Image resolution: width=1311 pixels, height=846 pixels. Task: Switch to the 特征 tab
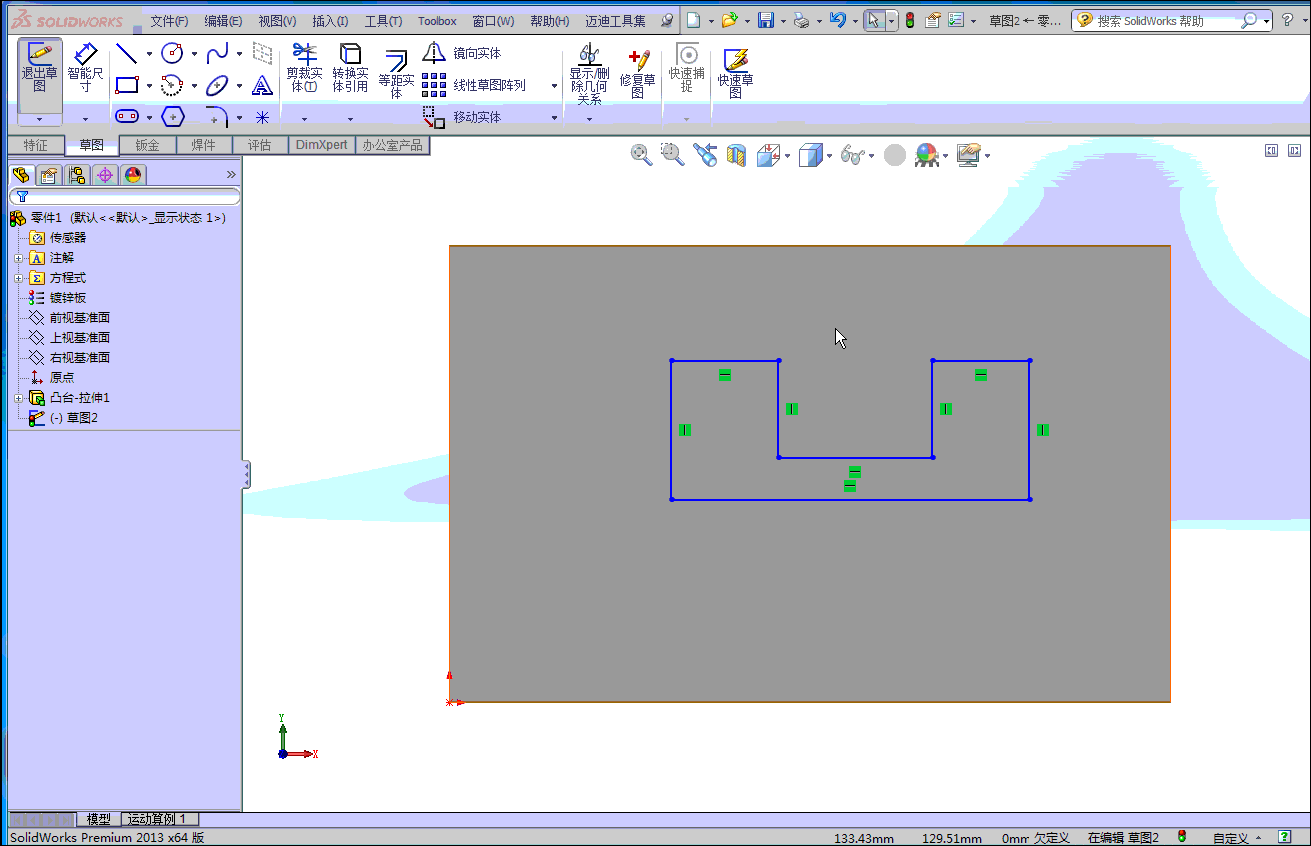click(36, 145)
